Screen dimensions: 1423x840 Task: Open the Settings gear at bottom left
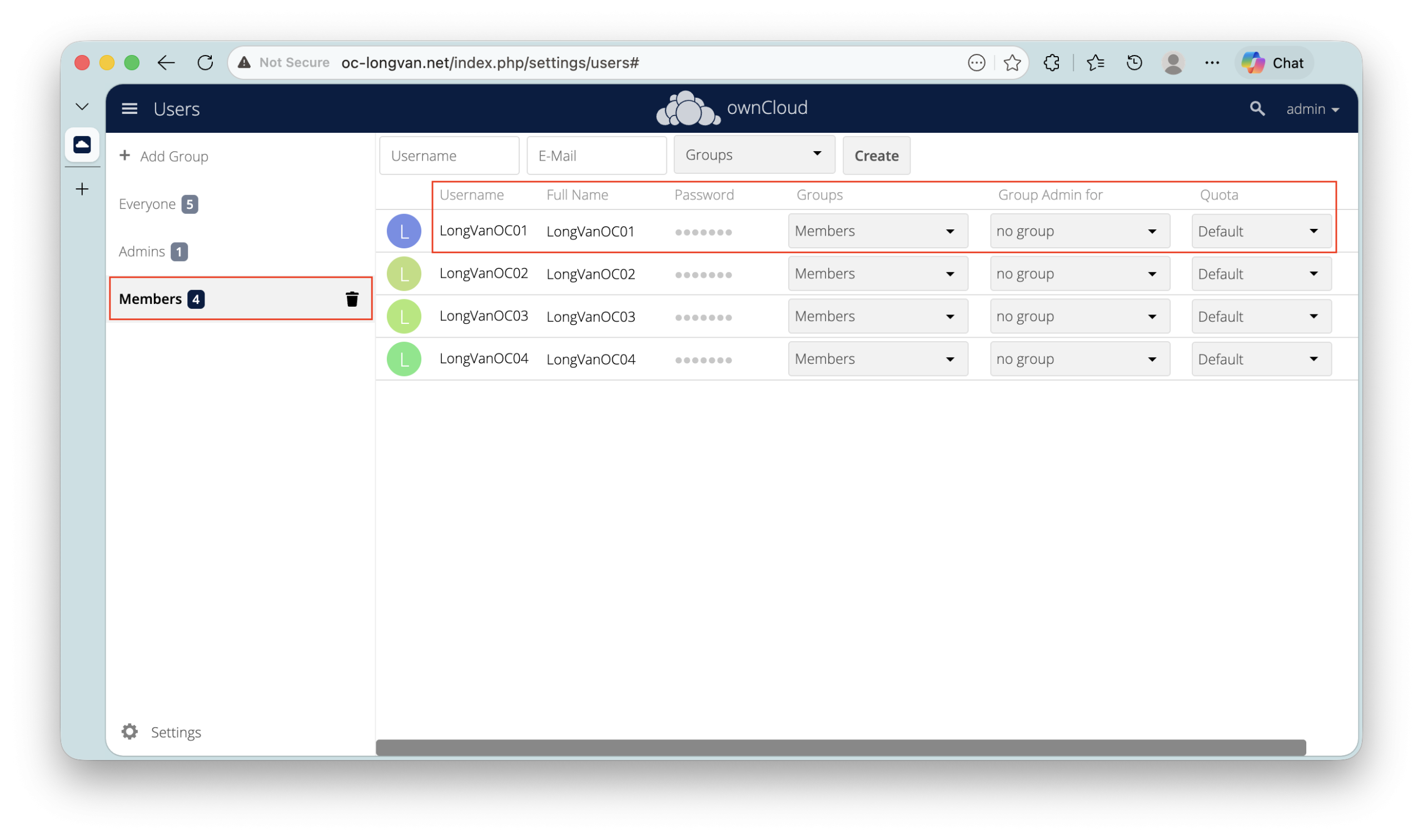[x=130, y=731]
